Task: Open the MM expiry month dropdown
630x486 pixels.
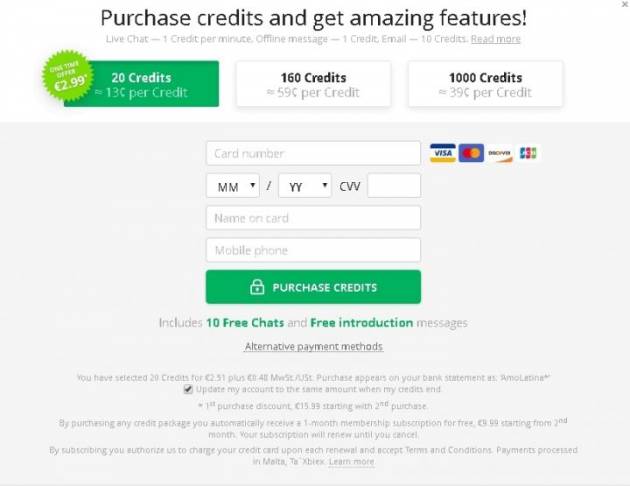Action: (233, 186)
